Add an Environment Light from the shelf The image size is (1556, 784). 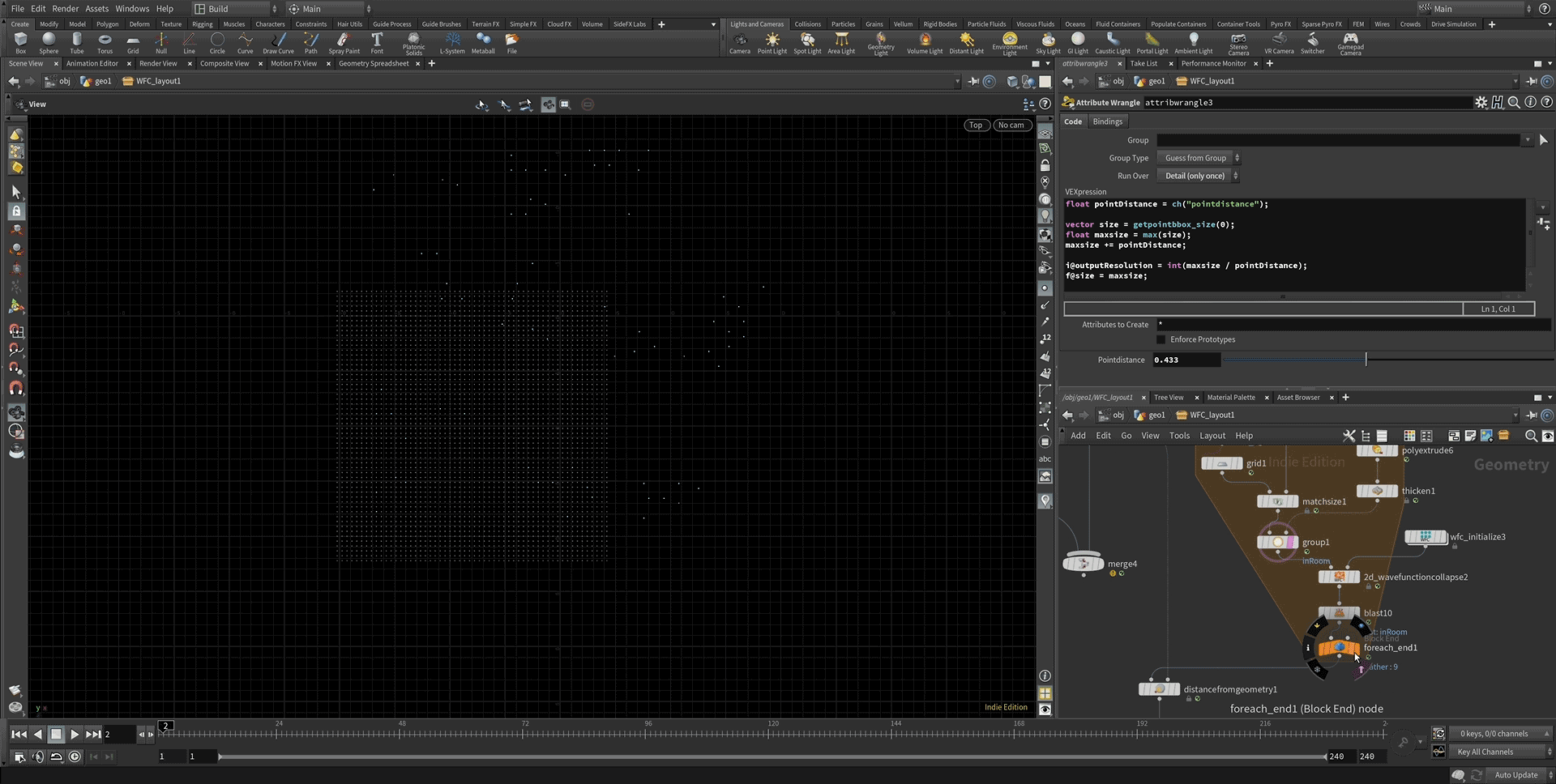tap(1010, 44)
